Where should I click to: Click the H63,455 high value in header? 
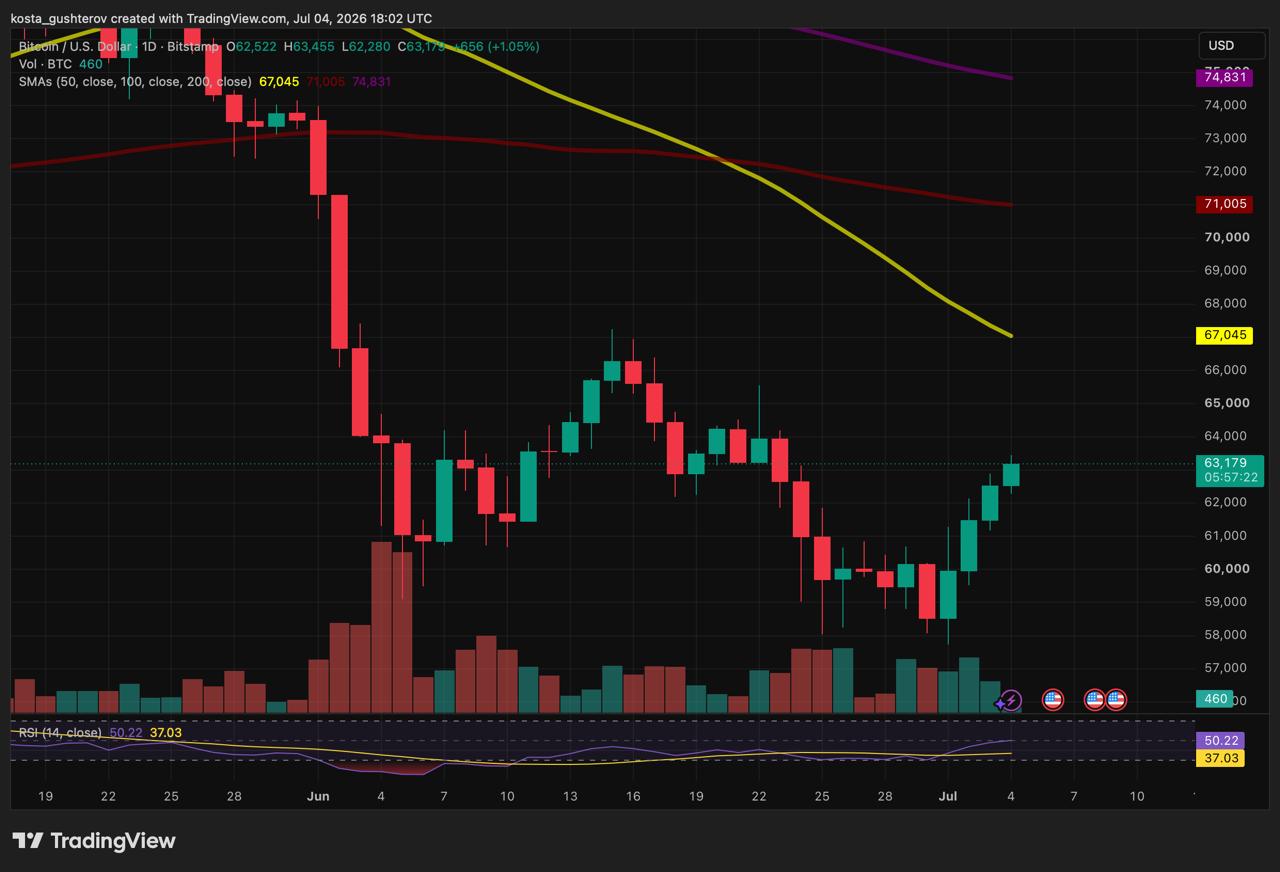[310, 46]
